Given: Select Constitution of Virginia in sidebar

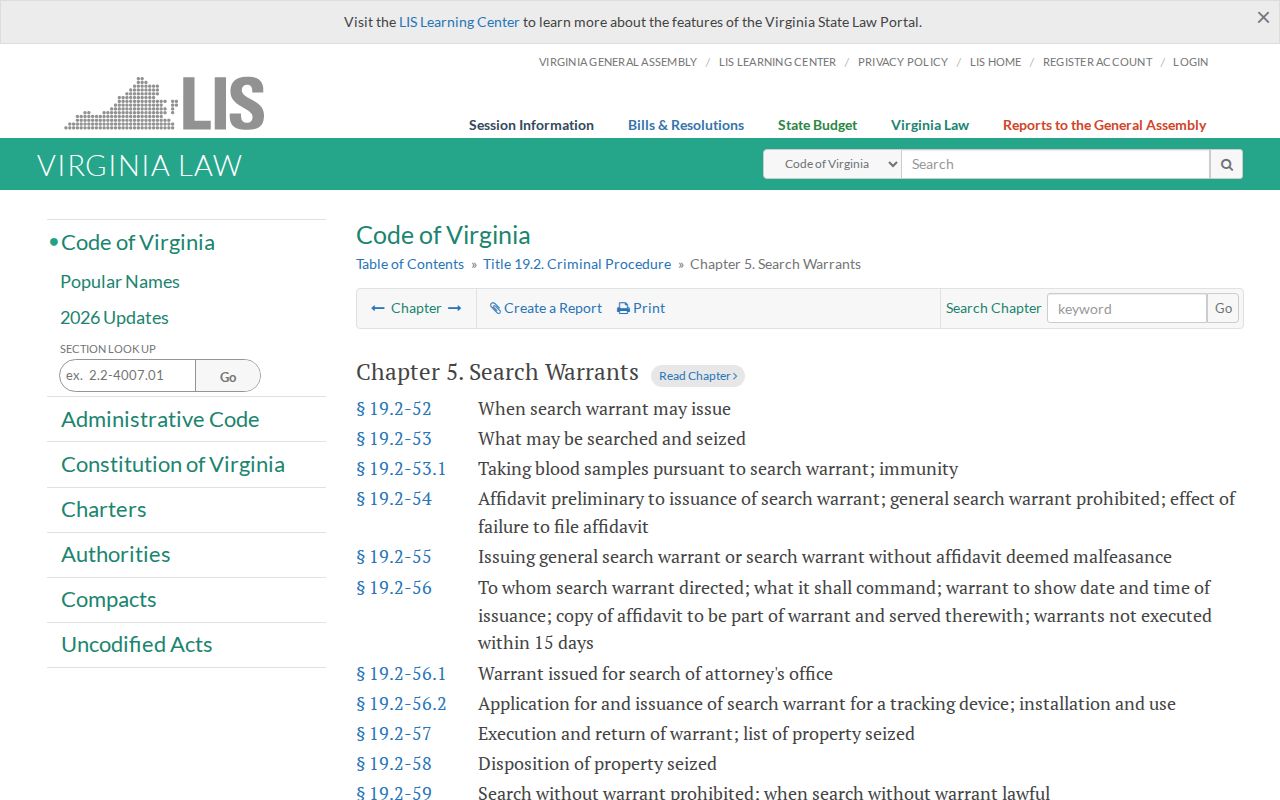Looking at the screenshot, I should click(x=173, y=465).
